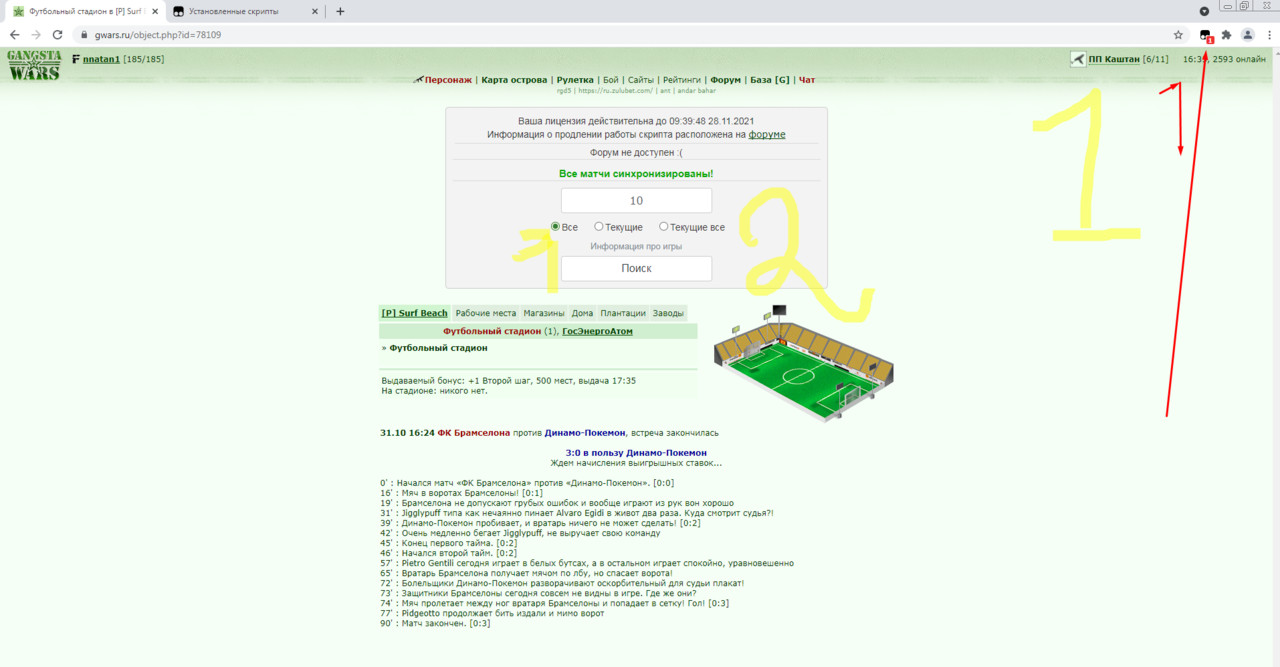
Task: Click the rgd5 link under the menu
Action: tap(565, 91)
